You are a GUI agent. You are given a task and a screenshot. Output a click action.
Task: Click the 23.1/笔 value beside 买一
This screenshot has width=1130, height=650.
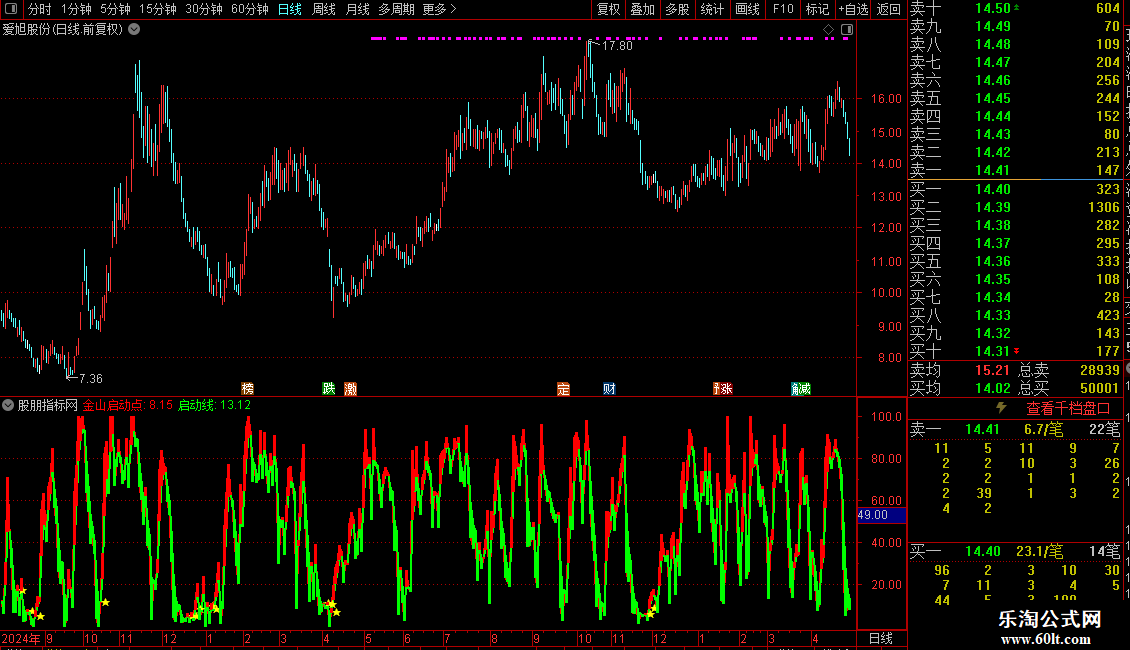(1040, 551)
